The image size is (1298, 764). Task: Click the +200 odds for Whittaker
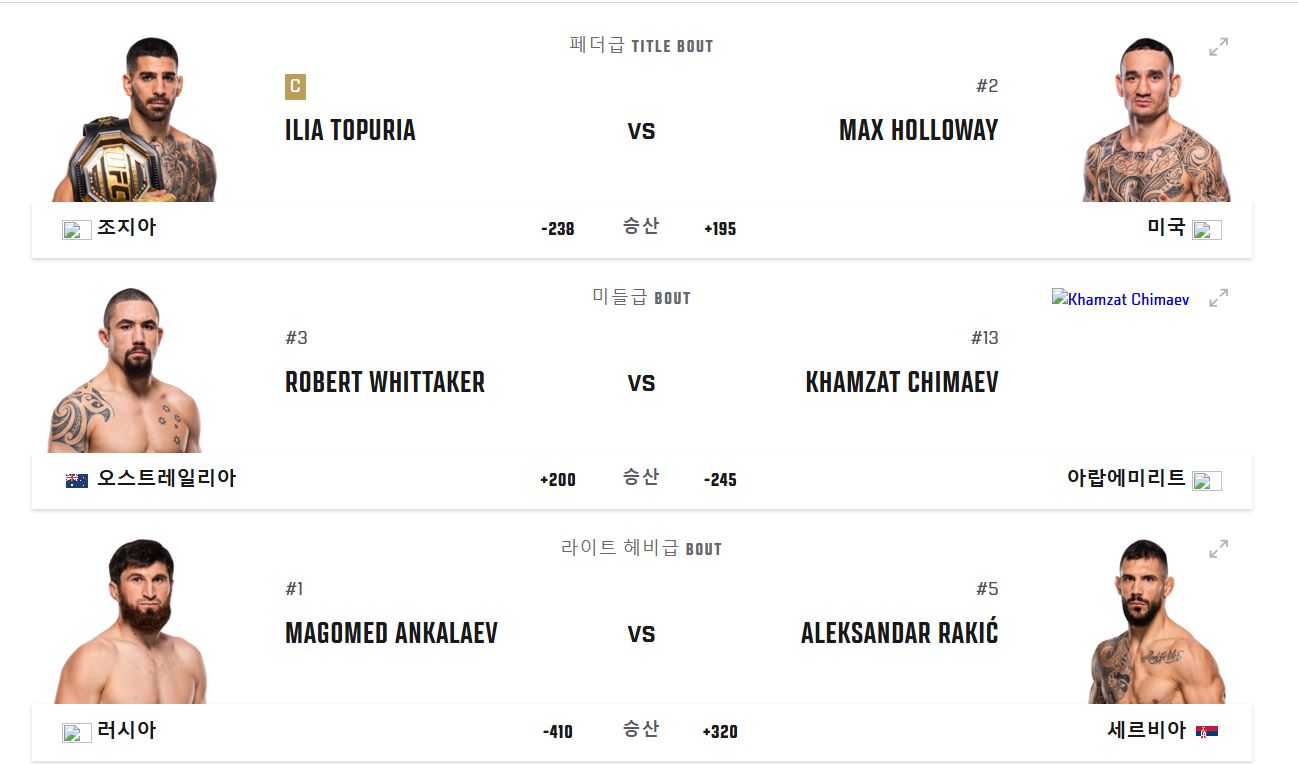[558, 480]
